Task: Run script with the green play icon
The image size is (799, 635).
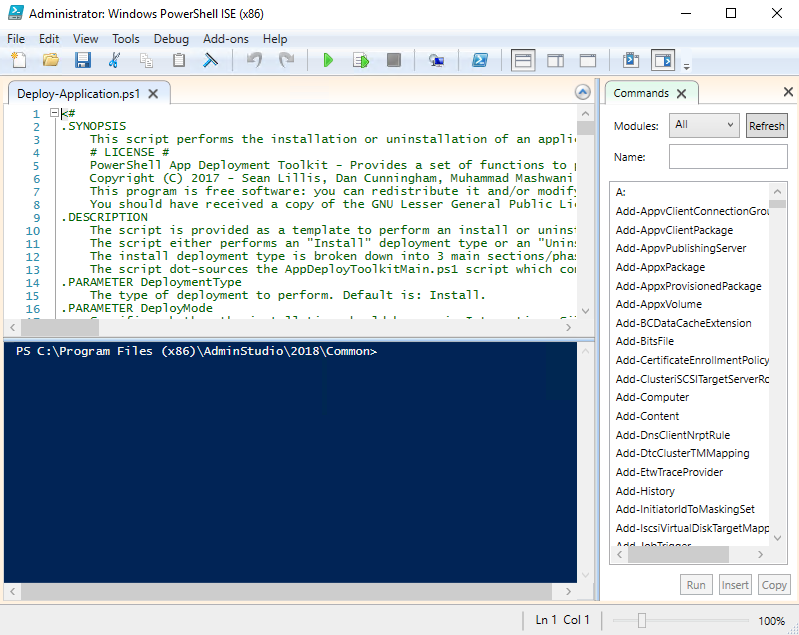Action: pos(328,61)
